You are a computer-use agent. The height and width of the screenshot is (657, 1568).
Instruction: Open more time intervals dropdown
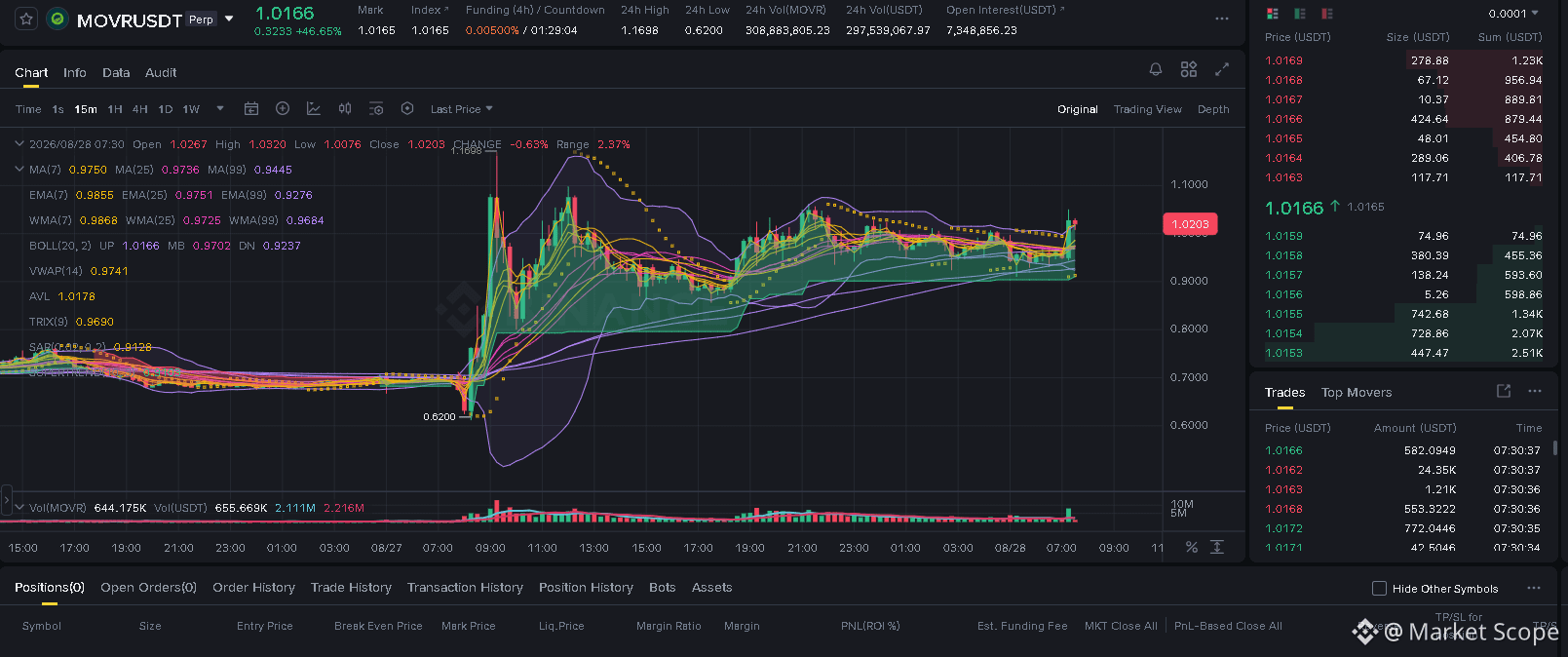[220, 109]
